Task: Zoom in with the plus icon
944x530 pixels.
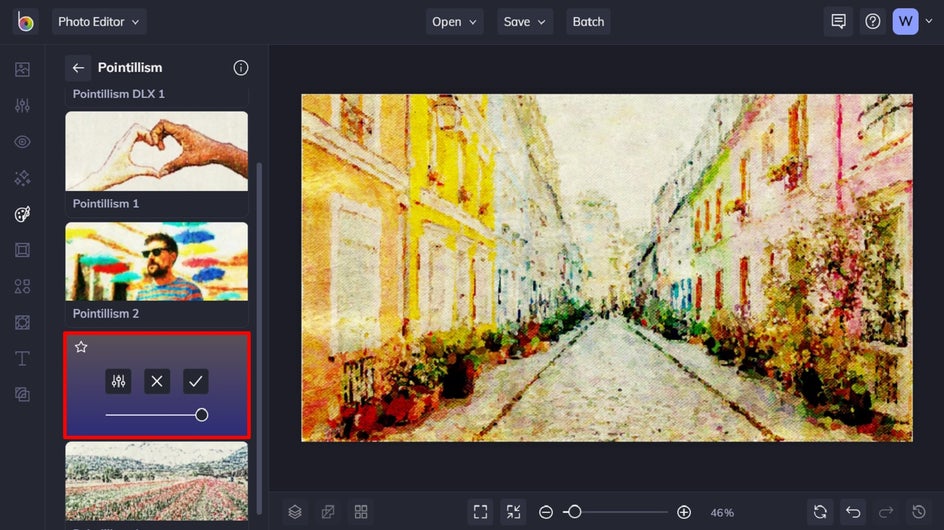Action: click(x=684, y=513)
